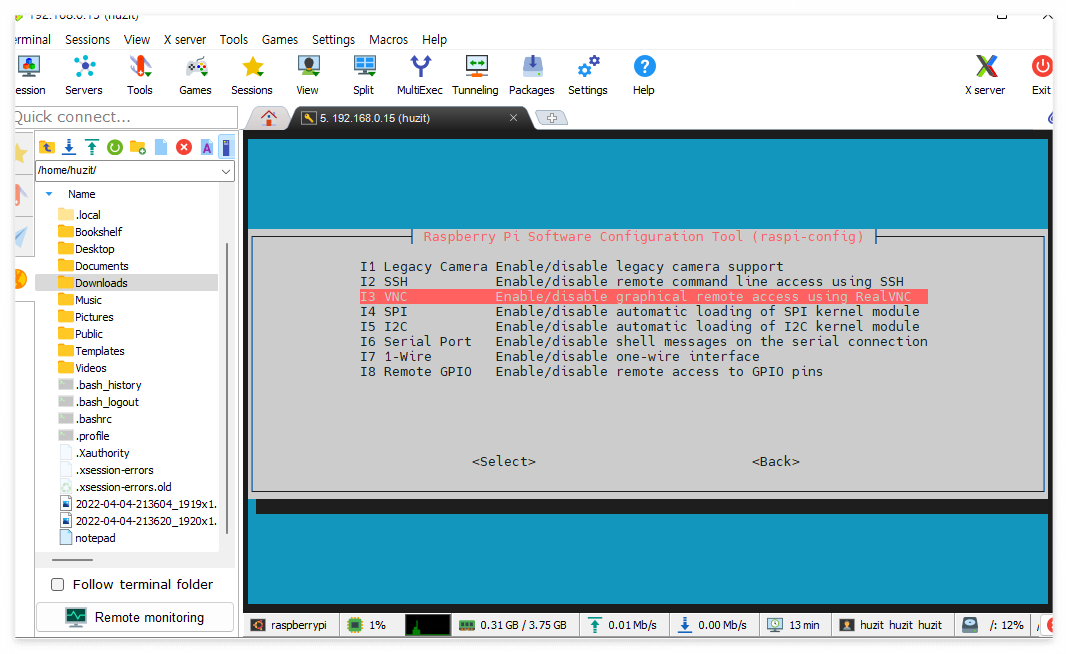Click the Help question mark toolbar icon
1068x654 pixels.
tap(644, 75)
